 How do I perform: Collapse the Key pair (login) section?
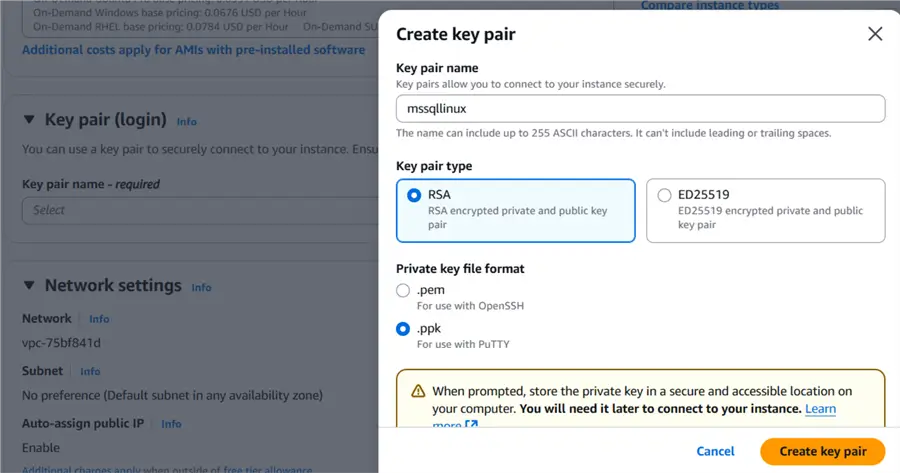(28, 120)
